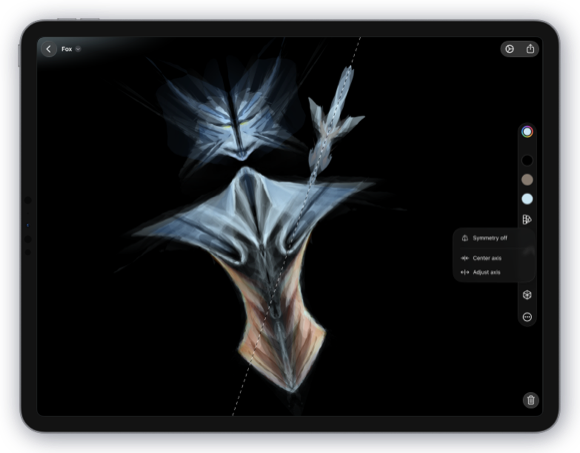Select the light blue color swatch

pos(527,199)
